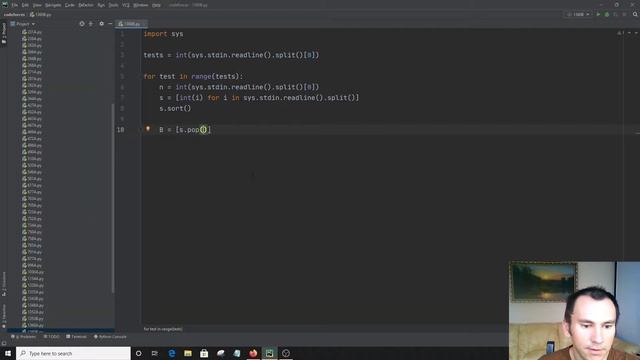Click the Cortana circle icon on taskbar
The width and height of the screenshot is (640, 360).
point(138,353)
